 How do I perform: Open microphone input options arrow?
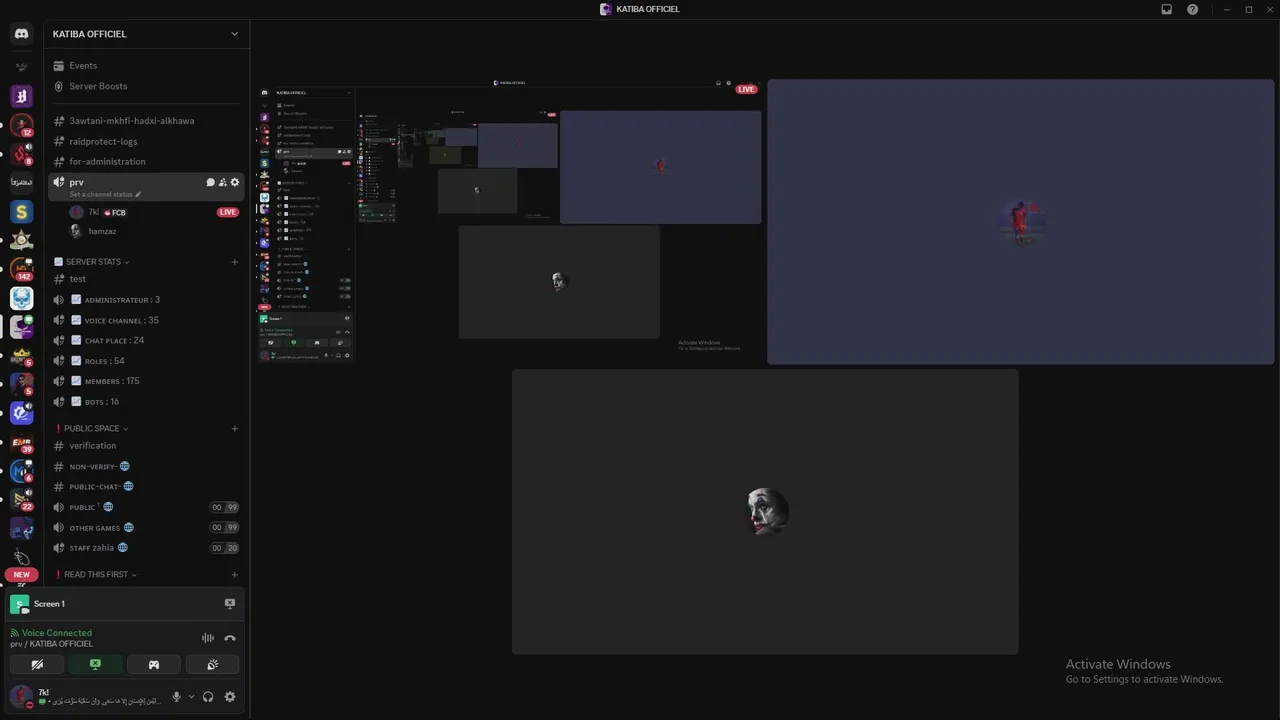click(191, 697)
